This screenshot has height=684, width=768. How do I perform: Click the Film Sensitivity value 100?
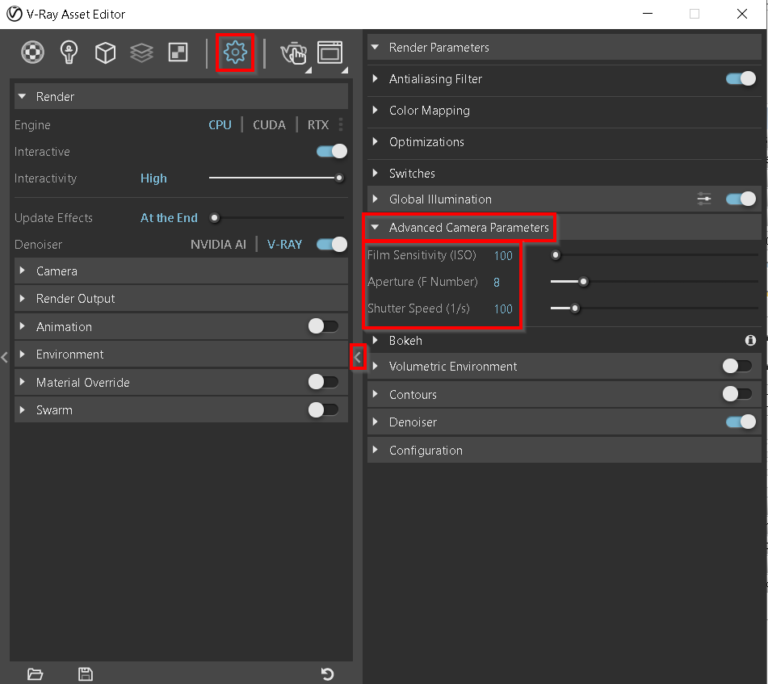point(503,255)
